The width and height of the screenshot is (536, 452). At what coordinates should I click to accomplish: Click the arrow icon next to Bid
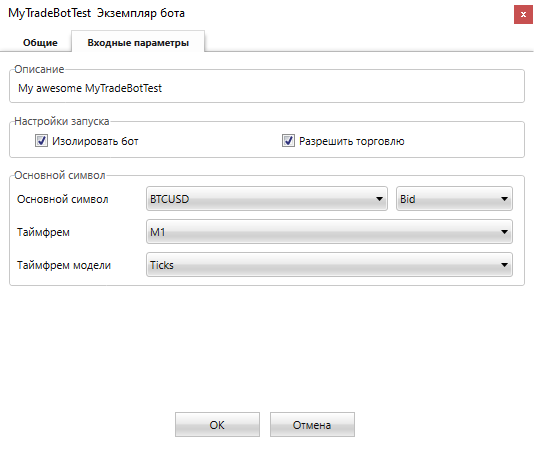coord(504,199)
